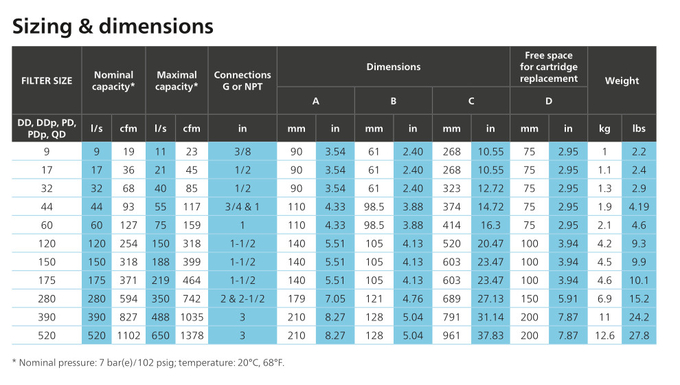Image resolution: width=680 pixels, height=385 pixels.
Task: Click the Dimensions group header
Action: point(393,67)
